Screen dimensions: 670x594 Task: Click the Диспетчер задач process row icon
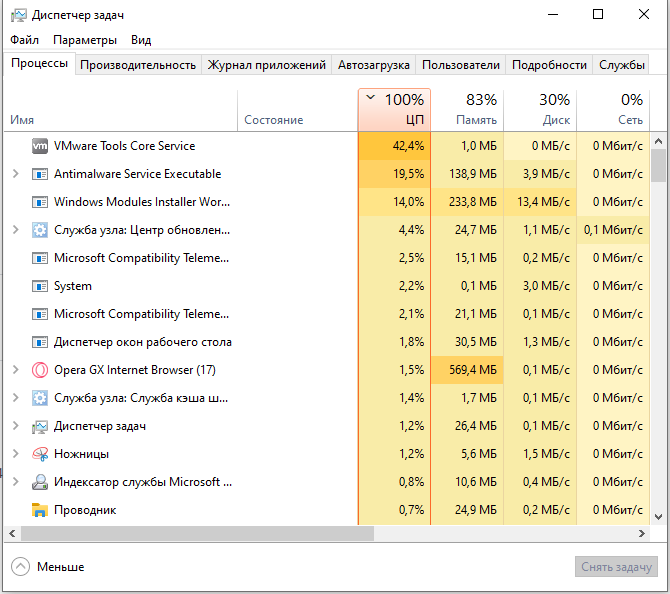click(40, 426)
